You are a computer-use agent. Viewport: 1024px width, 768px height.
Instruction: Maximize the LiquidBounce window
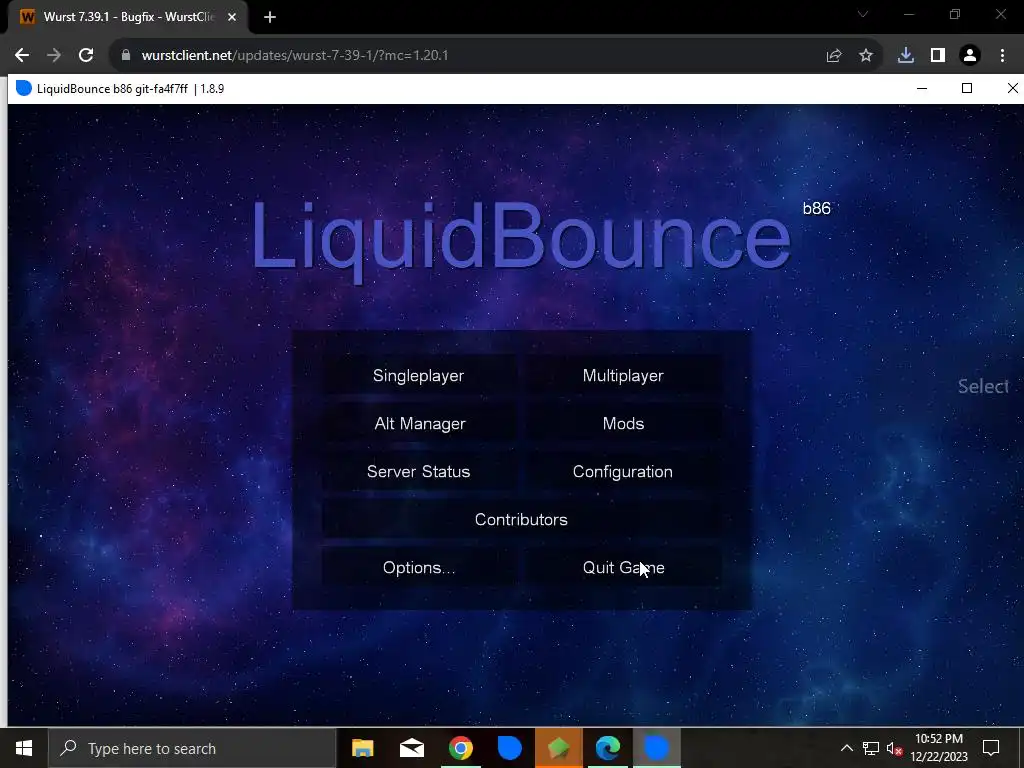click(967, 88)
